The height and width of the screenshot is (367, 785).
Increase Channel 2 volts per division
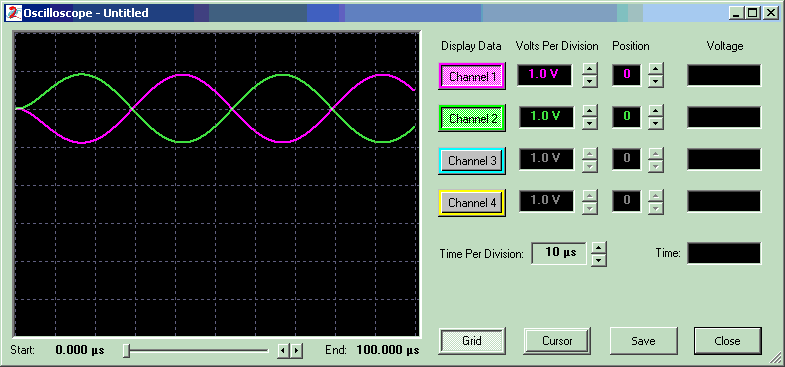pos(590,111)
